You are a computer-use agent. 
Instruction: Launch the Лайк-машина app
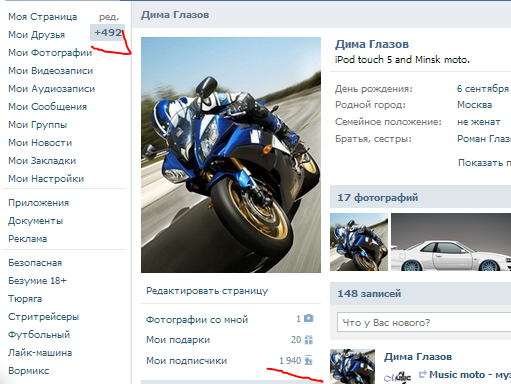(40, 353)
